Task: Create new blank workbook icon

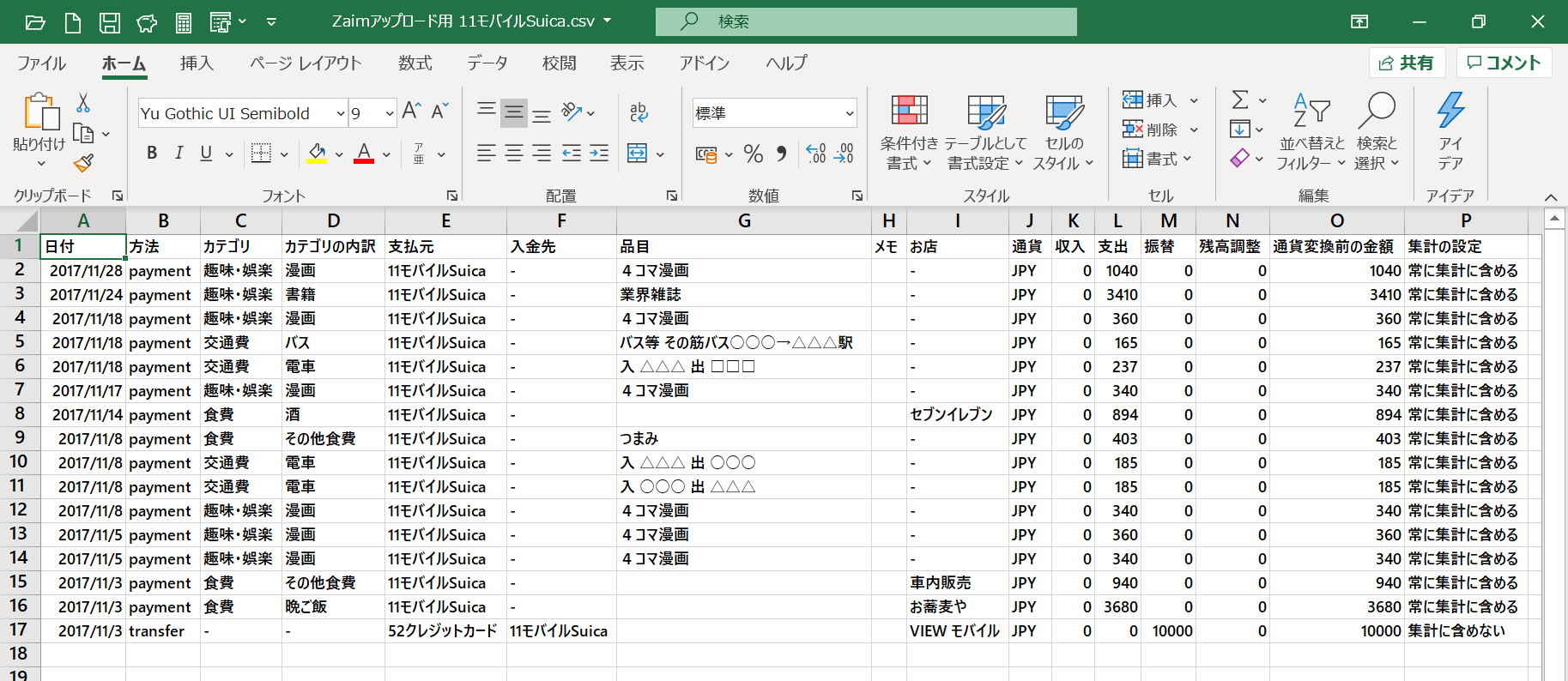Action: [73, 22]
